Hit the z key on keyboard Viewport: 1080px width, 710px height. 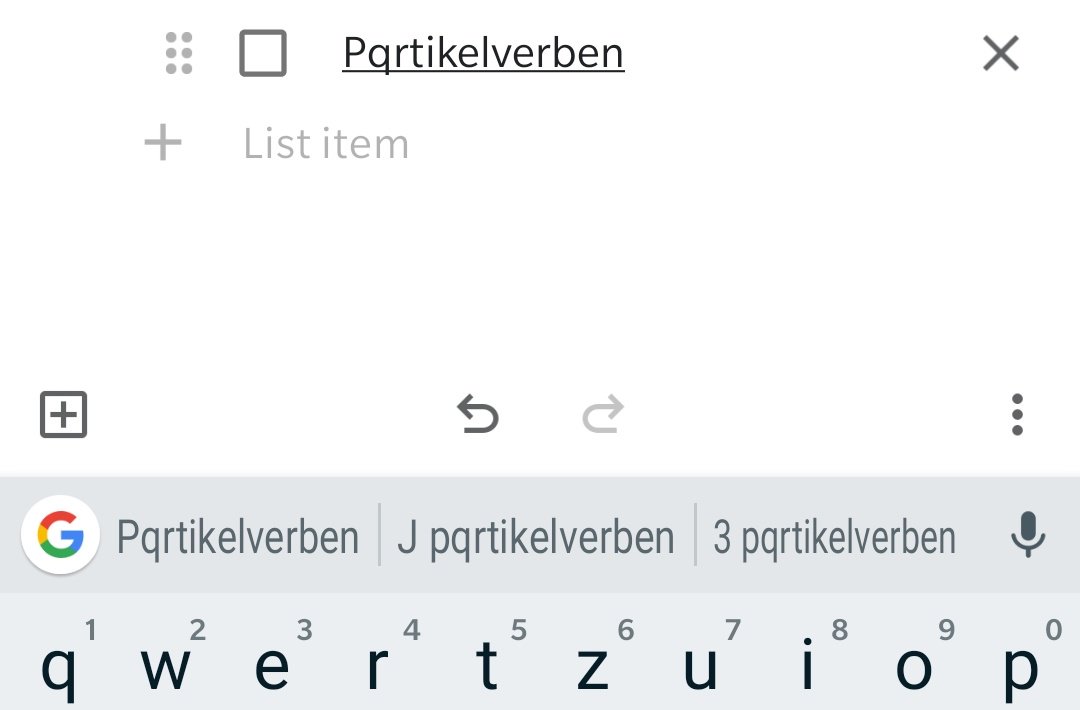[x=592, y=665]
